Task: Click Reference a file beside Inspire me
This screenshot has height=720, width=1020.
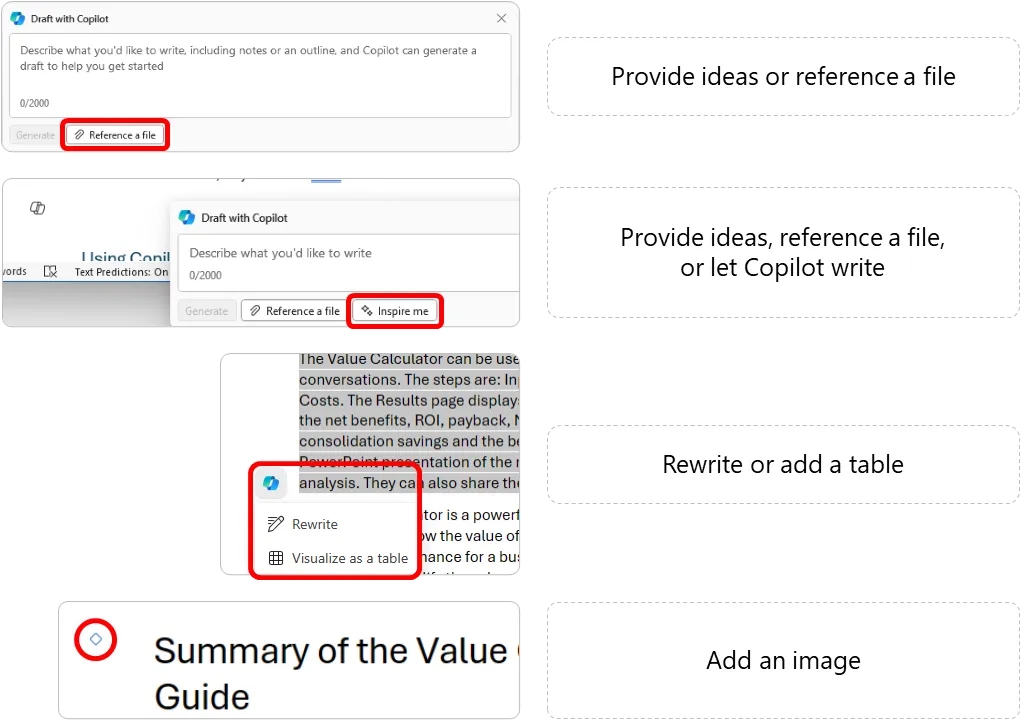Action: [x=295, y=311]
